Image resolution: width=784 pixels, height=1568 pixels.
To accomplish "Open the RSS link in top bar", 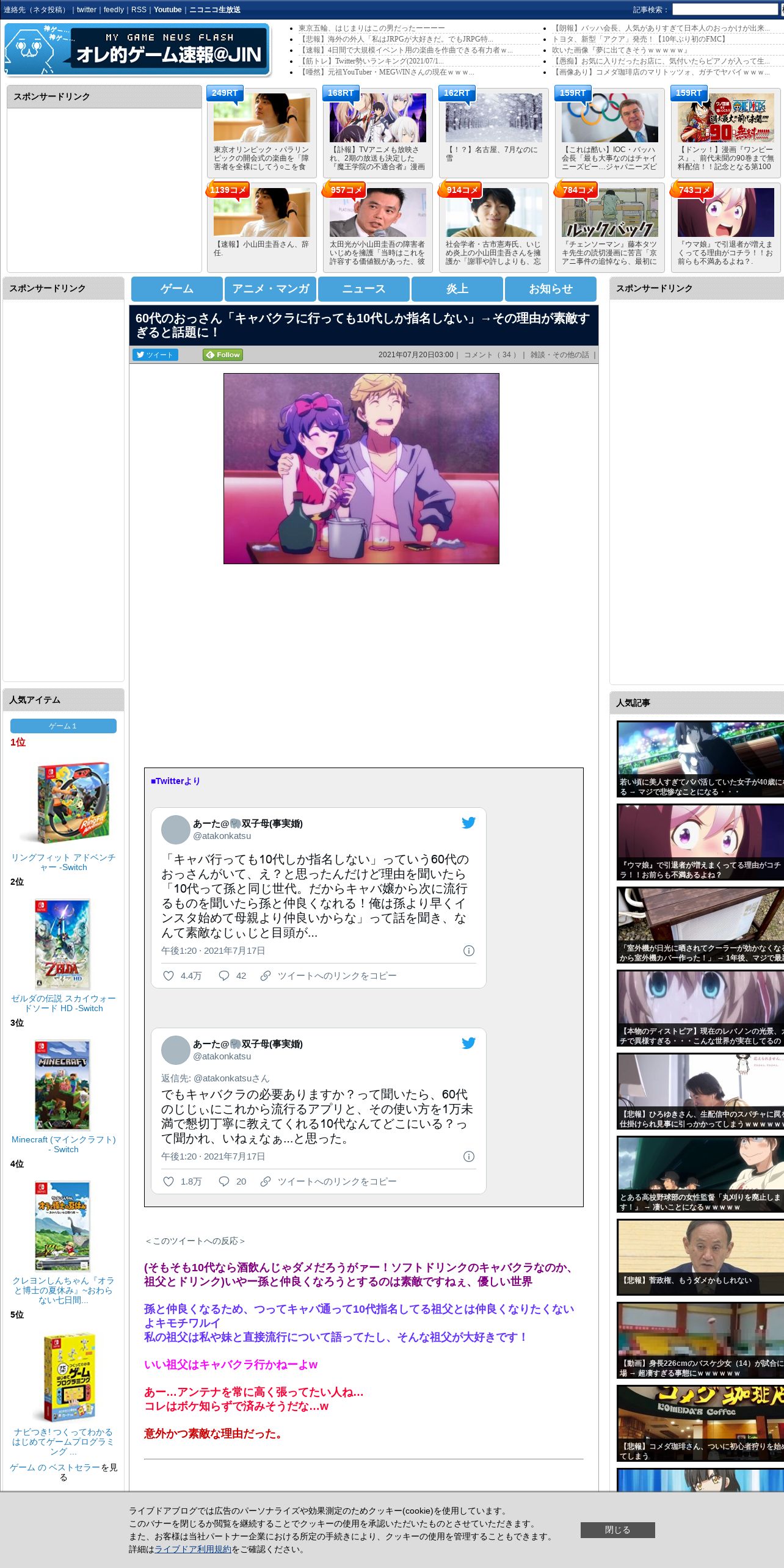I will pos(139,10).
